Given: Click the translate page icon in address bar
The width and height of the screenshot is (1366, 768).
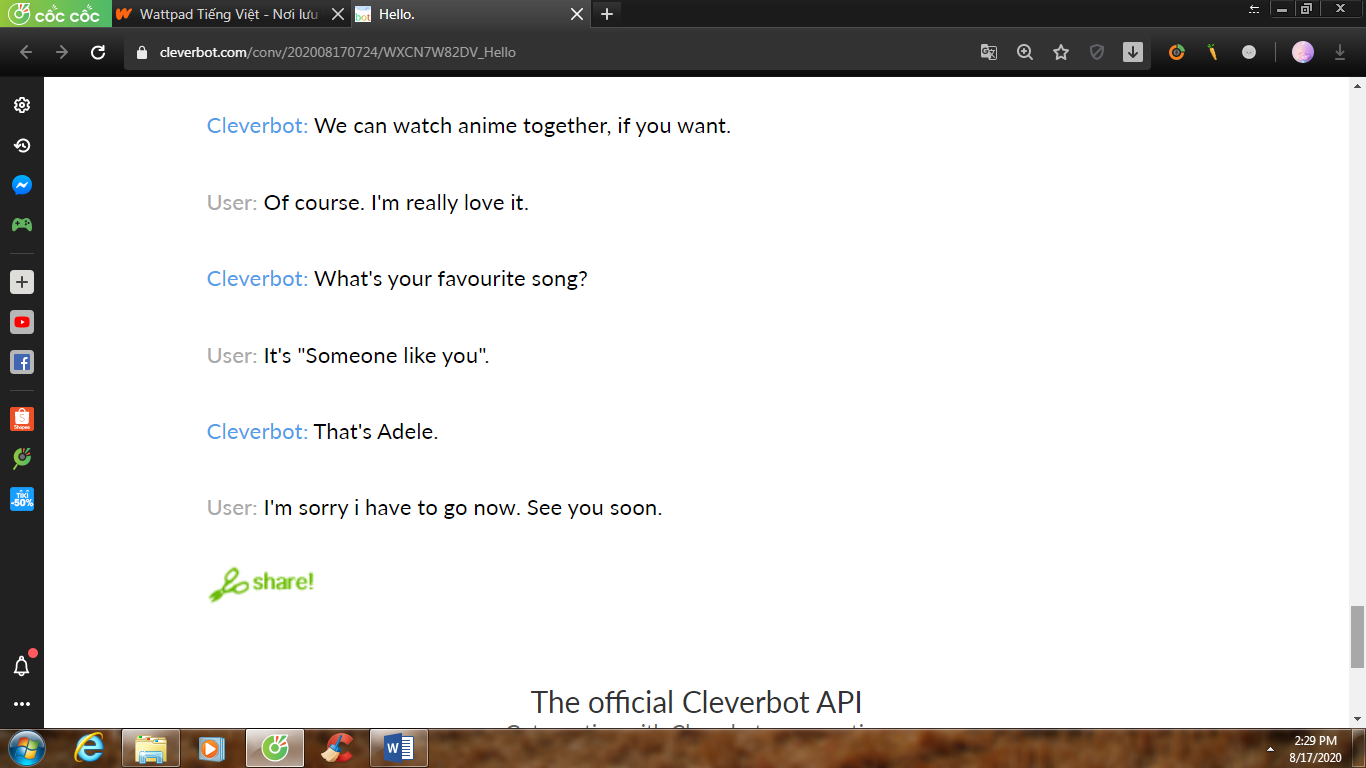Looking at the screenshot, I should coord(989,52).
